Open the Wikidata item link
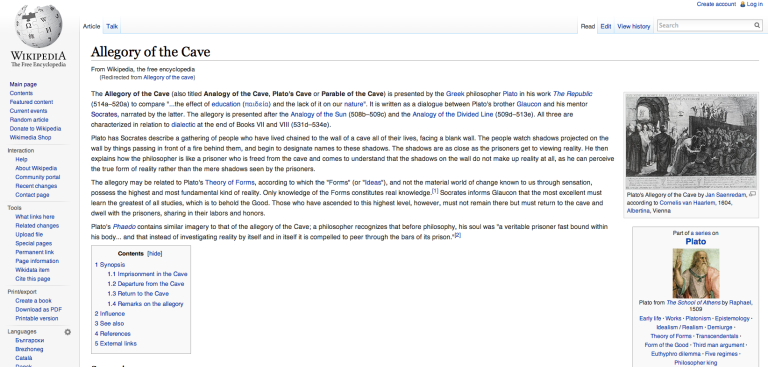 (x=32, y=270)
